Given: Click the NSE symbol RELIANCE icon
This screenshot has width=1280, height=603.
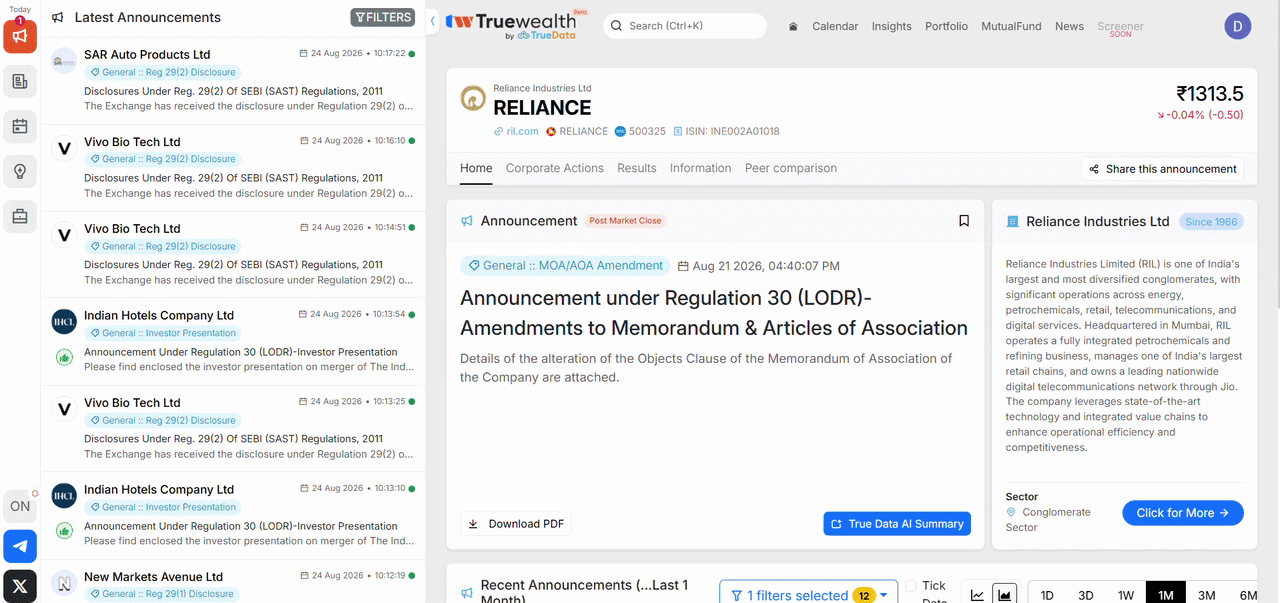Looking at the screenshot, I should 551,131.
